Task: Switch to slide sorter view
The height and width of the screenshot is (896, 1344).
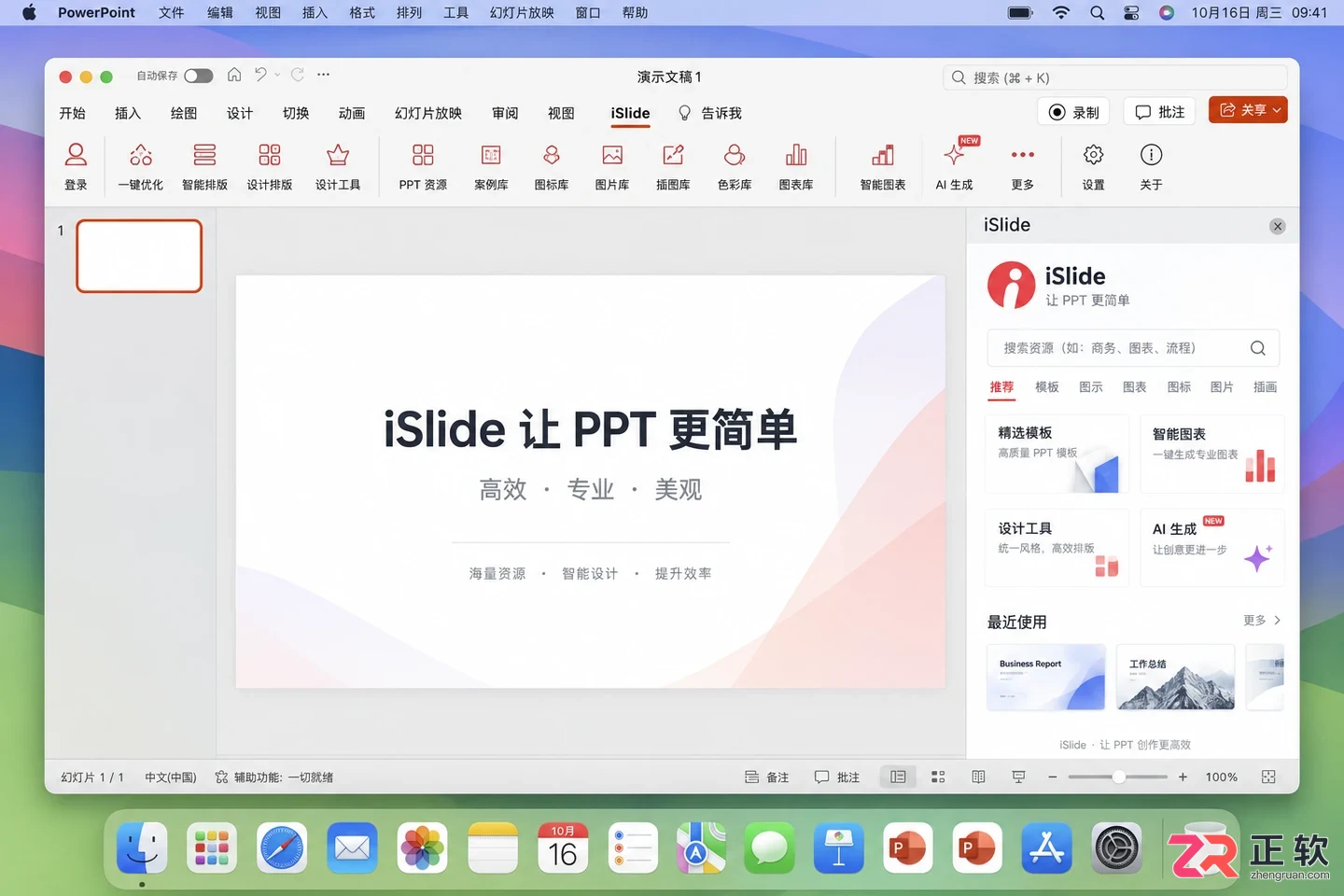Action: pos(938,777)
